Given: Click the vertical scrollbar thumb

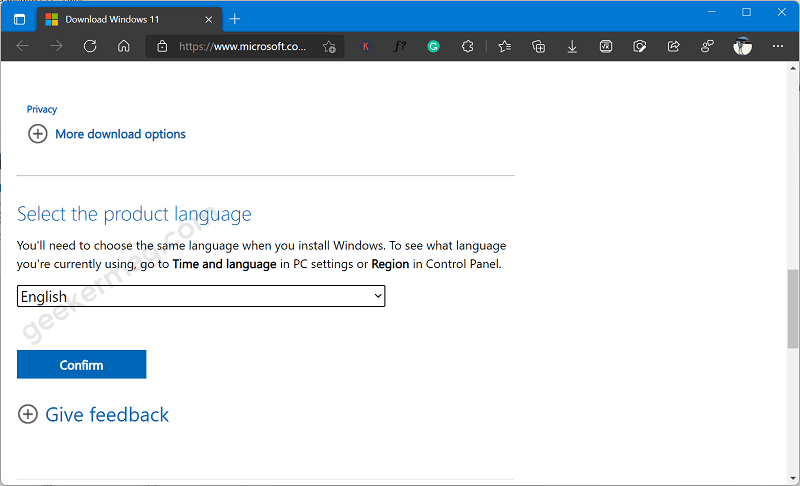Looking at the screenshot, I should coord(793,309).
